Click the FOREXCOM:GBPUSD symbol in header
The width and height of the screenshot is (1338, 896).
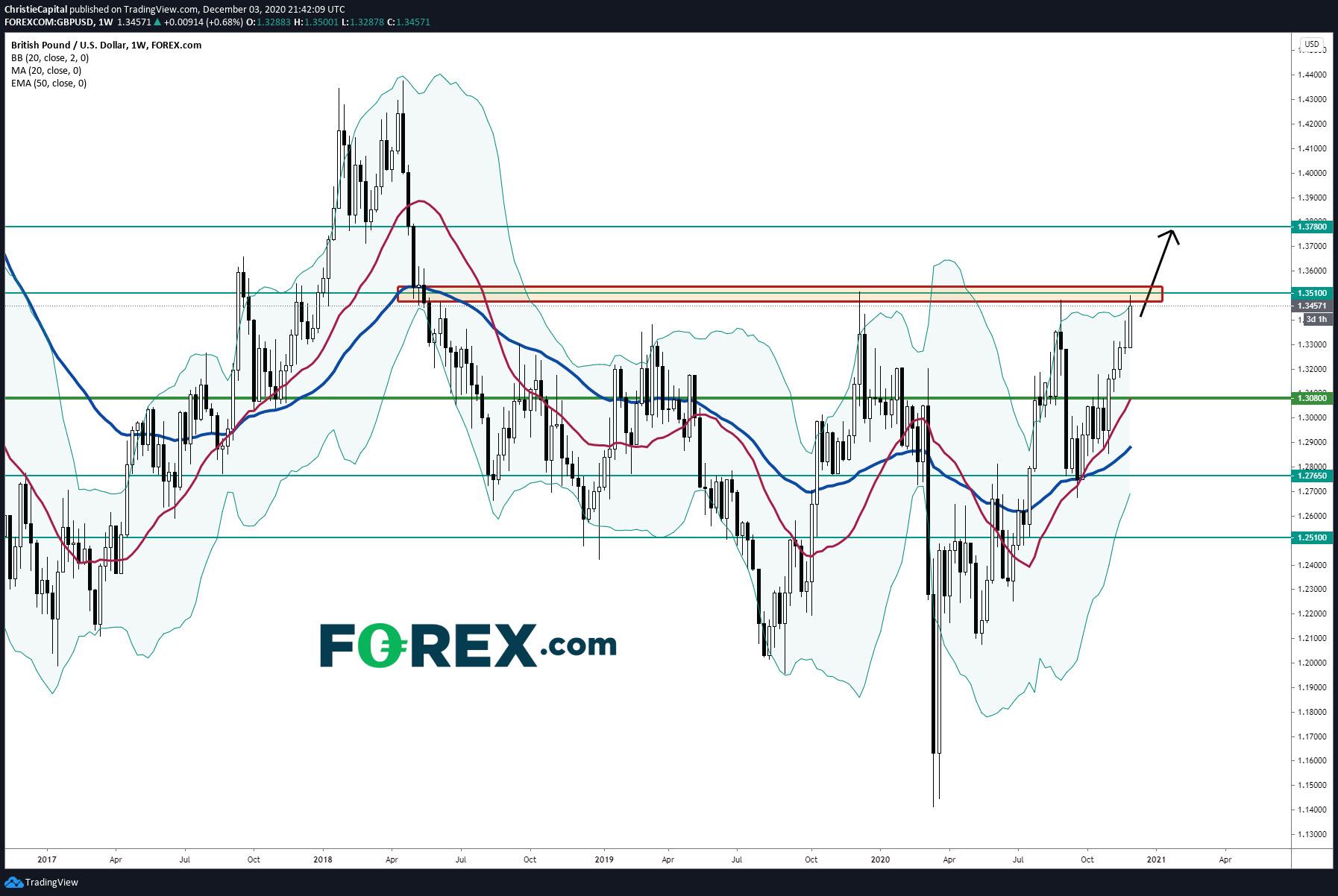pyautogui.click(x=49, y=22)
